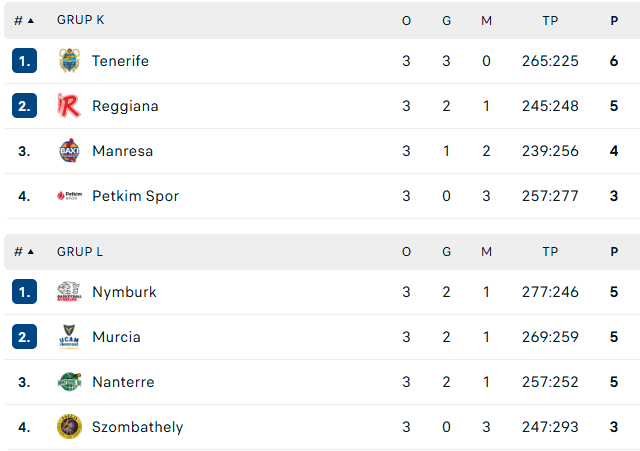This screenshot has height=451, width=640.
Task: Click the Murcia UCAM logo
Action: 69,337
